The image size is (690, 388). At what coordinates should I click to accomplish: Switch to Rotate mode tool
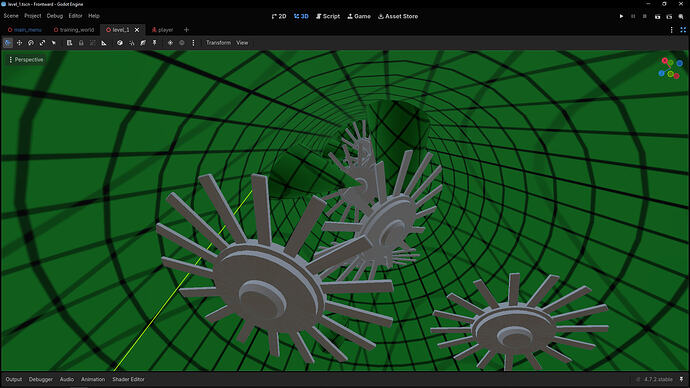31,43
